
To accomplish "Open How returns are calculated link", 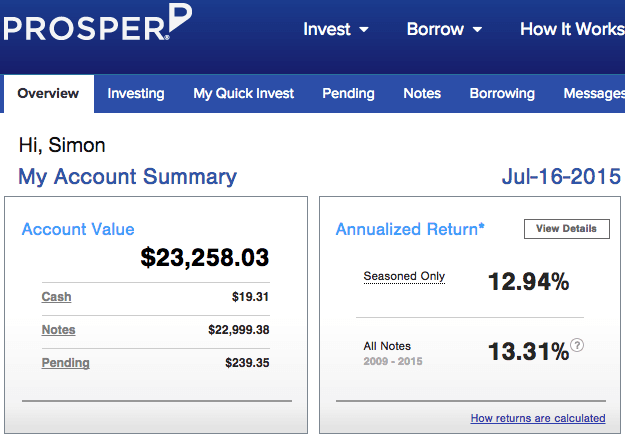I will click(538, 418).
